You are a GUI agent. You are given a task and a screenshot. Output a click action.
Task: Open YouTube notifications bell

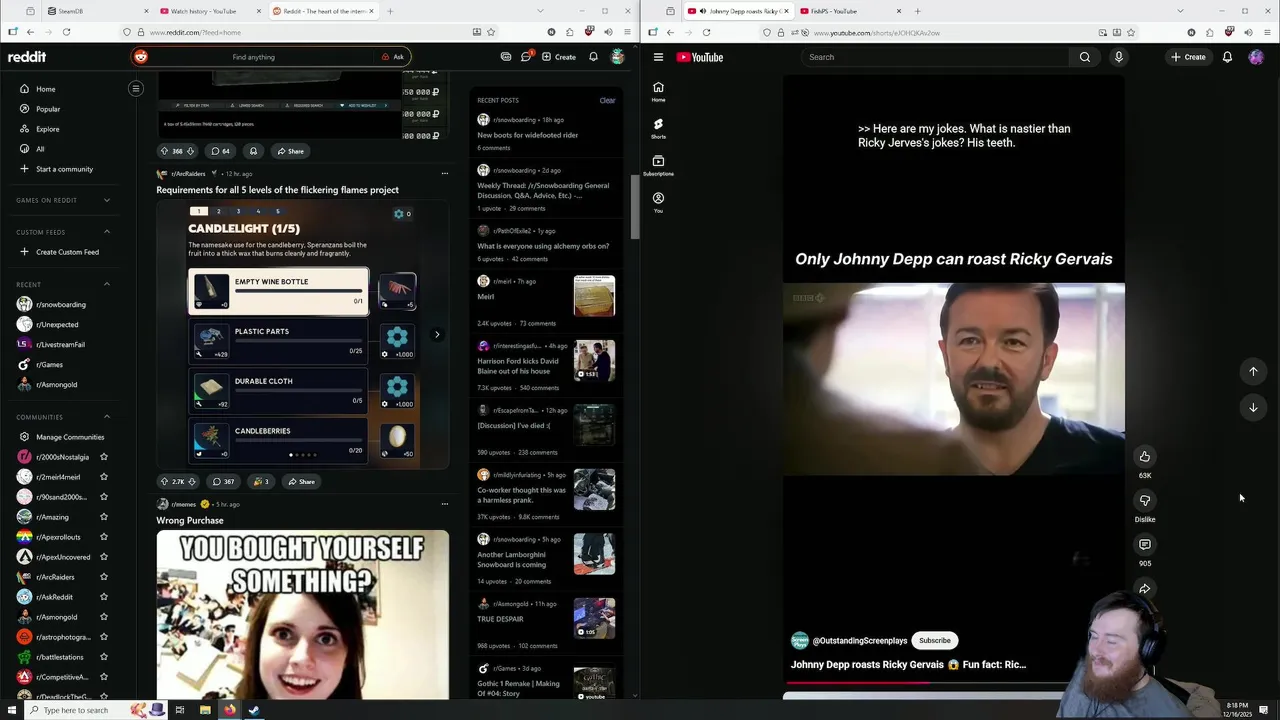tap(1227, 57)
